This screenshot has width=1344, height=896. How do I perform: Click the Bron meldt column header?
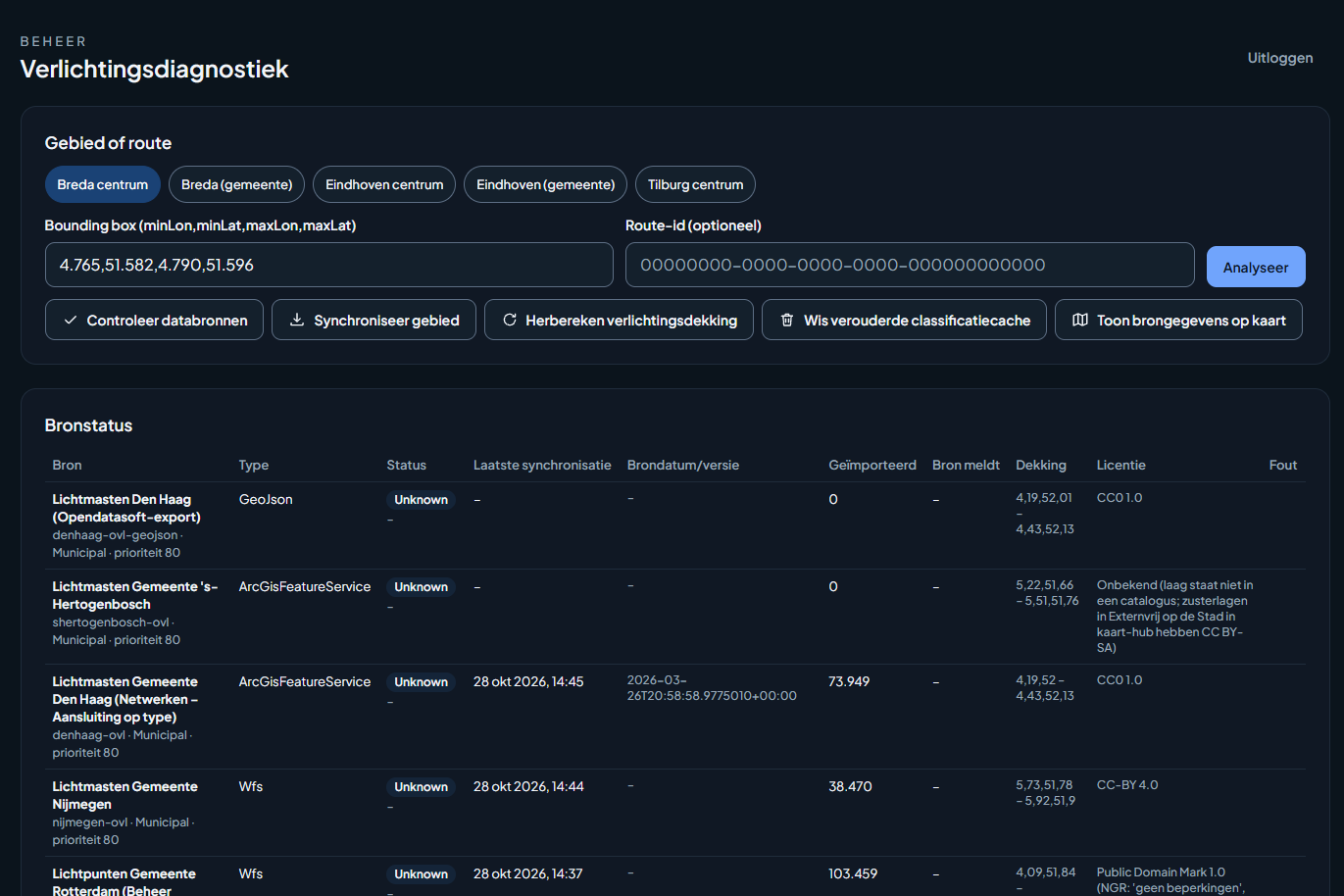(x=966, y=465)
